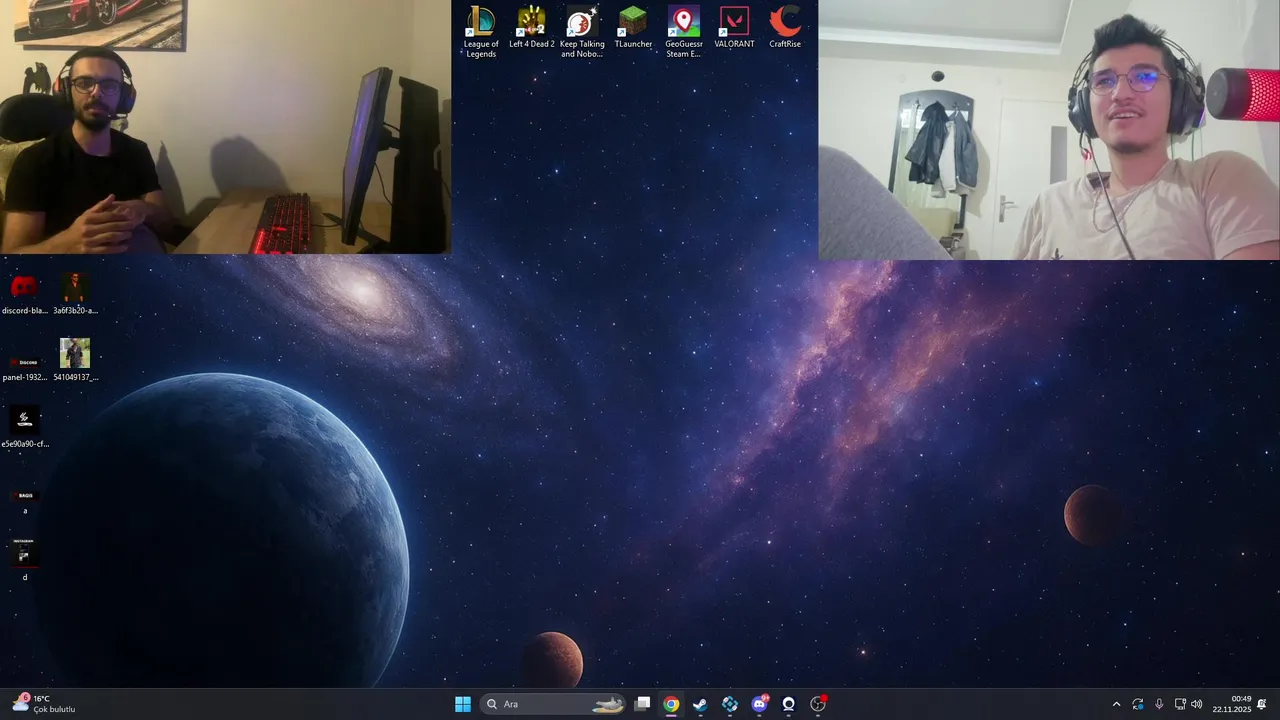Open Task View on the taskbar
The image size is (1280, 720).
point(642,704)
